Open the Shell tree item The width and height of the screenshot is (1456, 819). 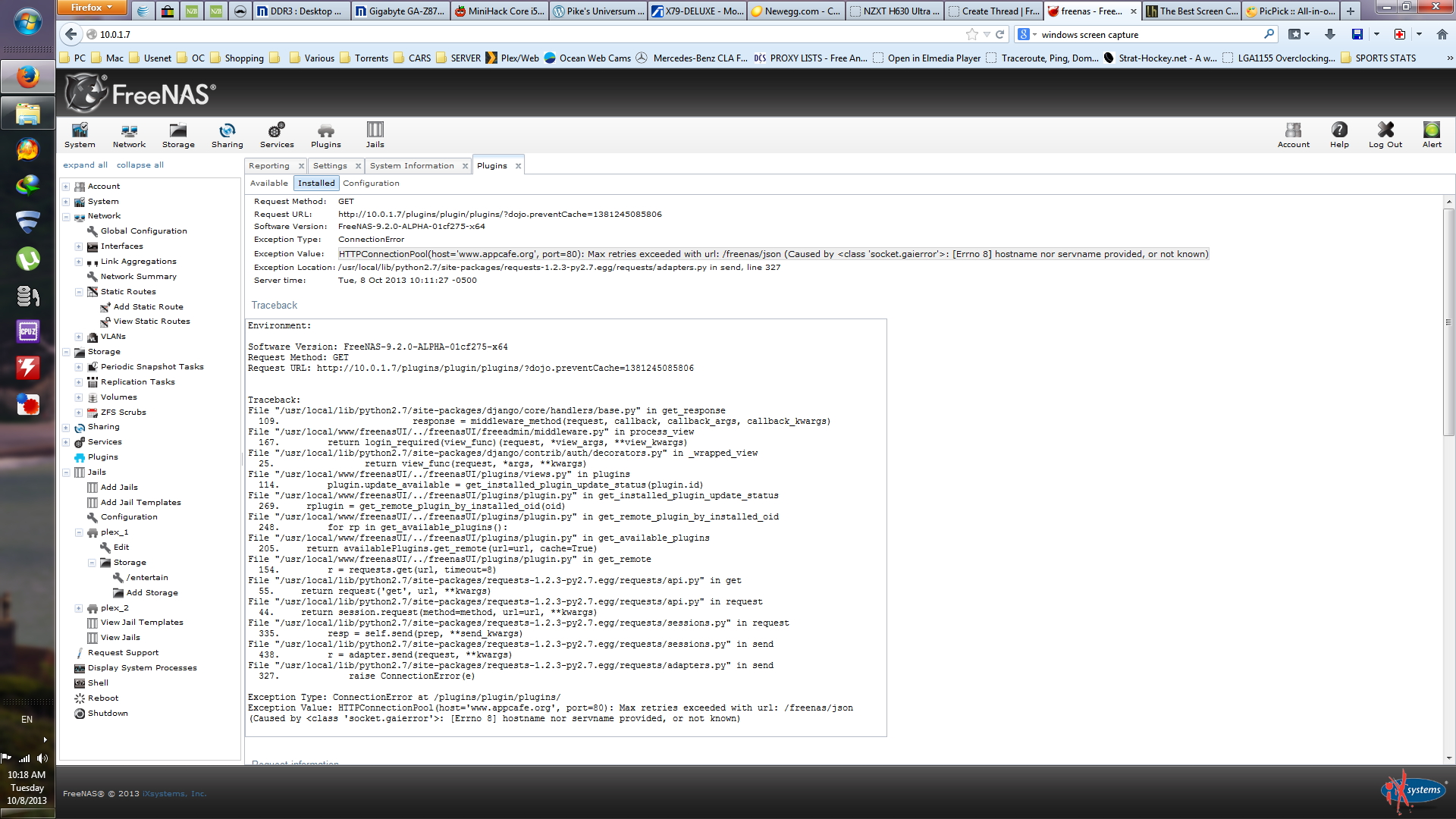tap(98, 683)
